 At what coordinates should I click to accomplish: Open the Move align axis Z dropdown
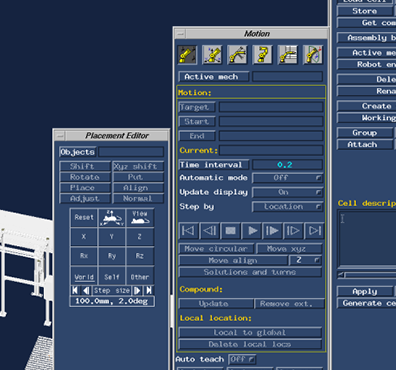tap(305, 260)
